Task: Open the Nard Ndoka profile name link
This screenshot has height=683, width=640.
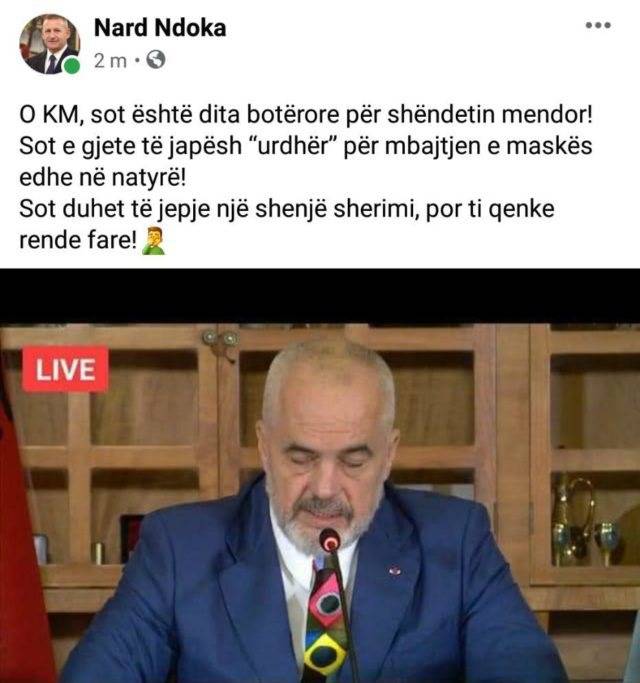Action: tap(160, 28)
